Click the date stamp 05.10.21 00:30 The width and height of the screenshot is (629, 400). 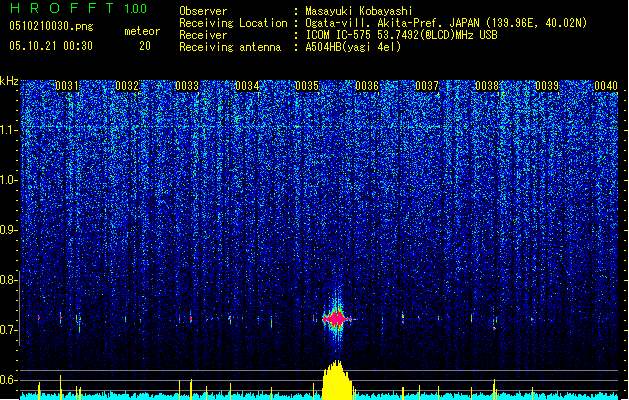tap(51, 46)
